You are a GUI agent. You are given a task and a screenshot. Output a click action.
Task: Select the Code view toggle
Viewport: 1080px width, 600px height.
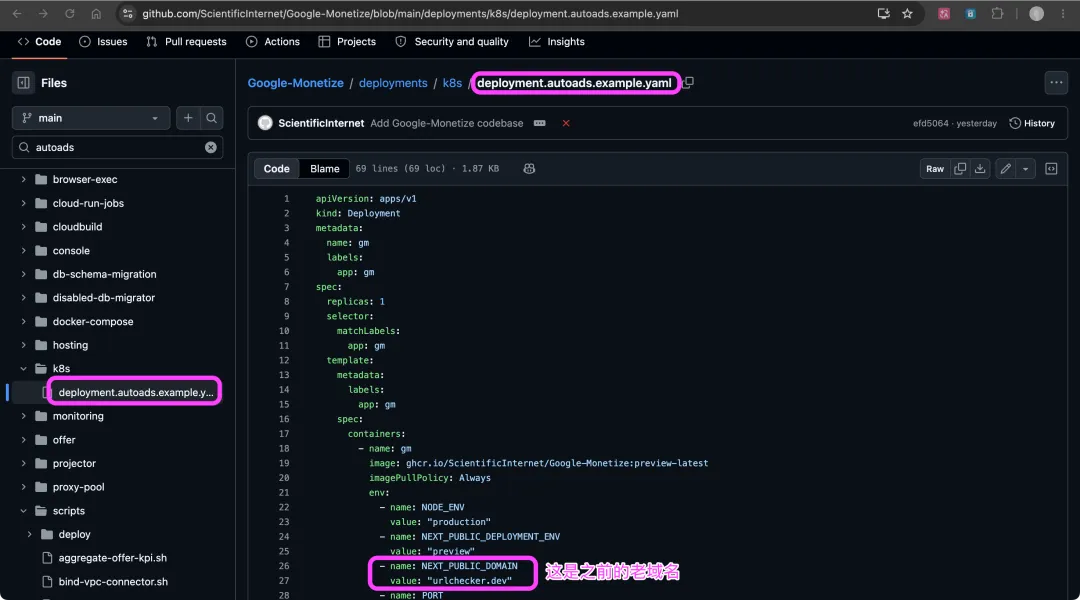pyautogui.click(x=277, y=169)
